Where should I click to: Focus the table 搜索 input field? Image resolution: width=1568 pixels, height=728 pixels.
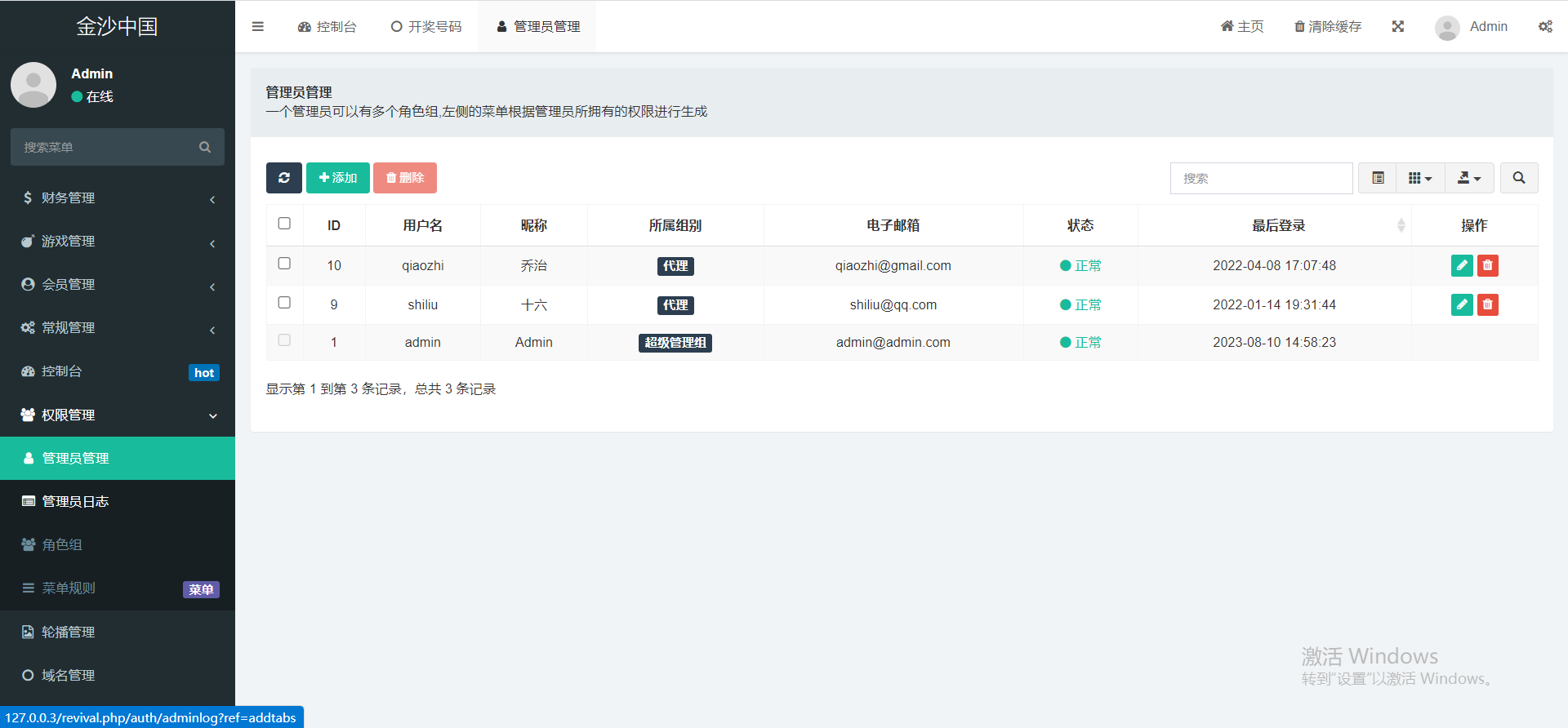(x=1262, y=178)
